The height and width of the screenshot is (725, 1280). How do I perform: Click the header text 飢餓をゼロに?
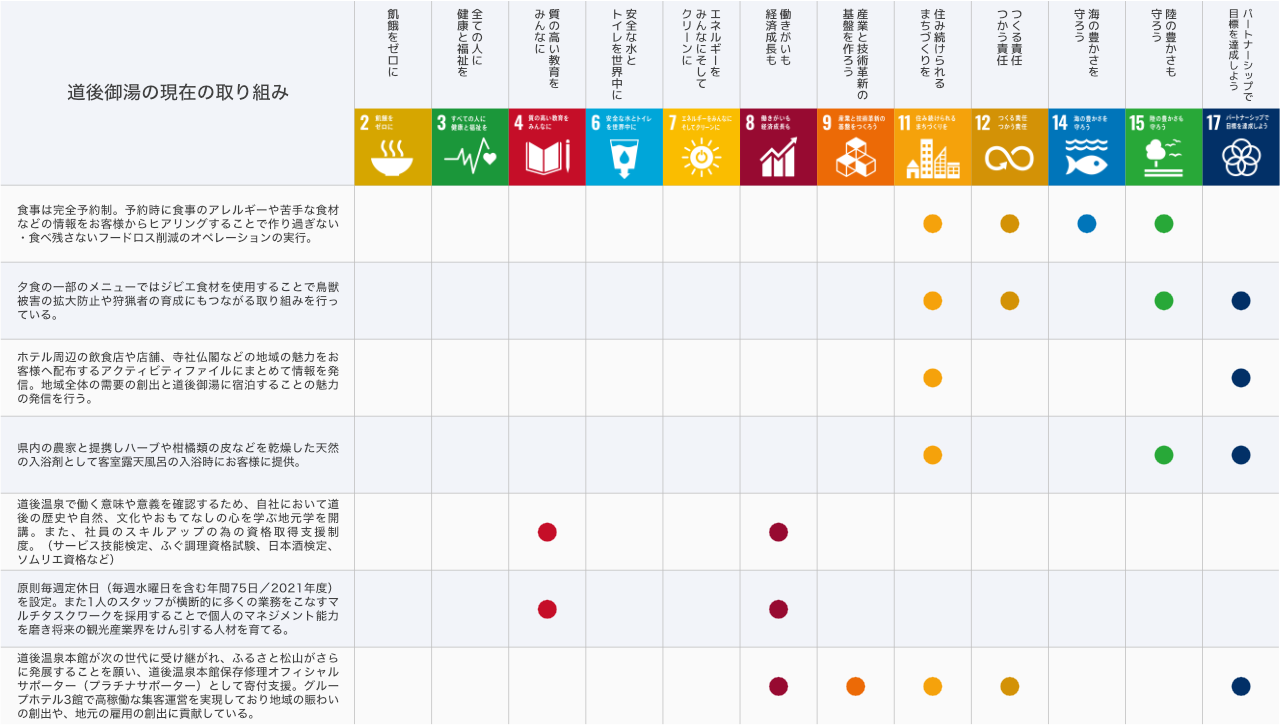point(392,45)
